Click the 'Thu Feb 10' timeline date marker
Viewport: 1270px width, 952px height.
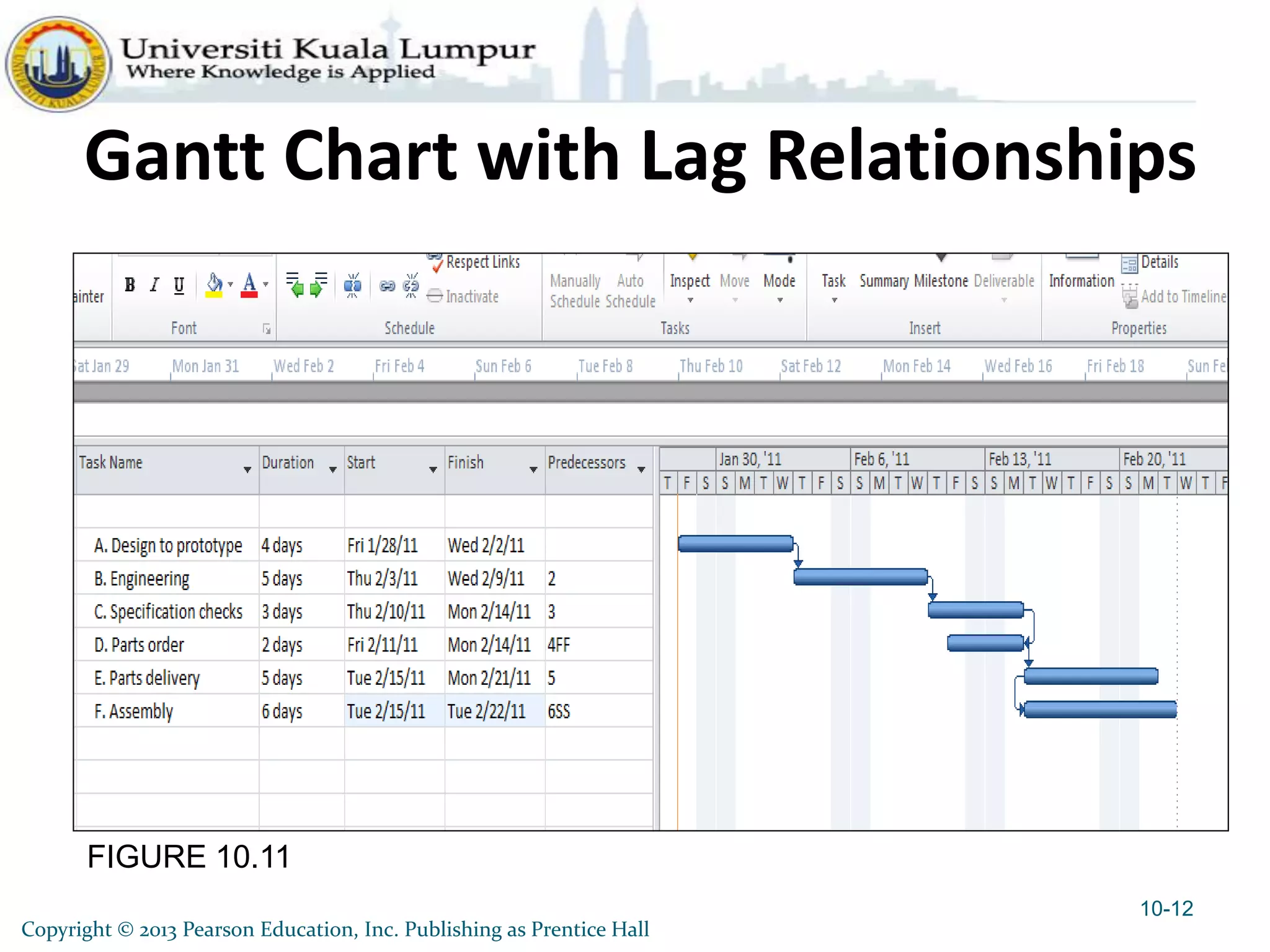711,366
